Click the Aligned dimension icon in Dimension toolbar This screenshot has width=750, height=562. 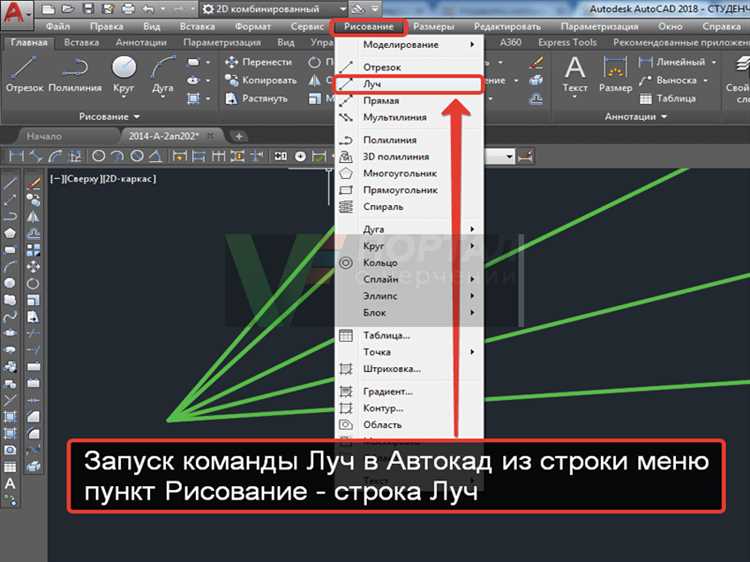pyautogui.click(x=35, y=156)
